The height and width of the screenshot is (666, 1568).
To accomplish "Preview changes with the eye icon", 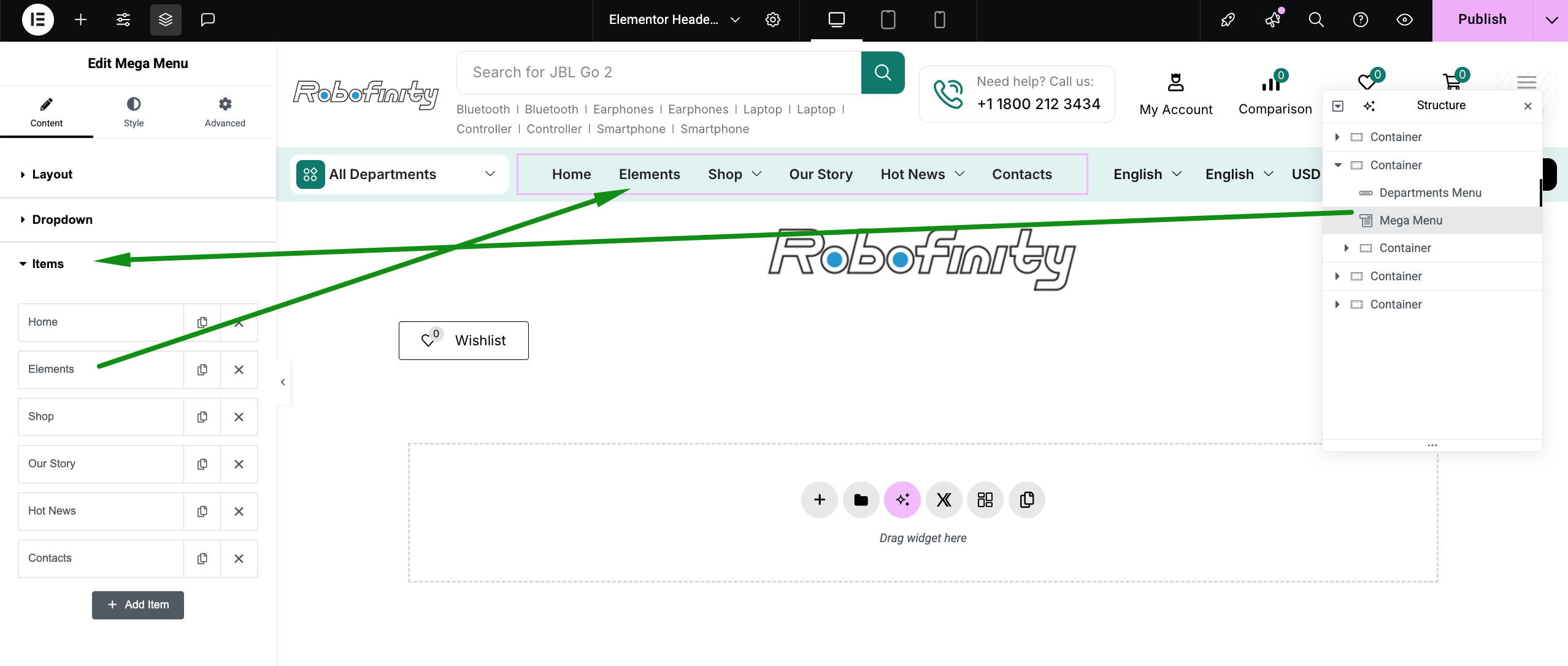I will pyautogui.click(x=1405, y=20).
